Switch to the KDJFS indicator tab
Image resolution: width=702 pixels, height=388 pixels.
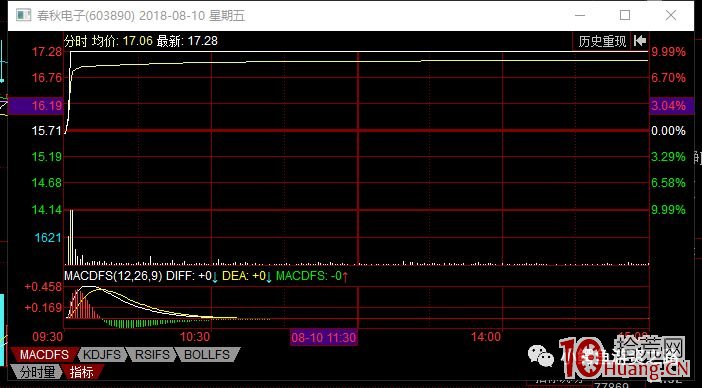pos(102,355)
